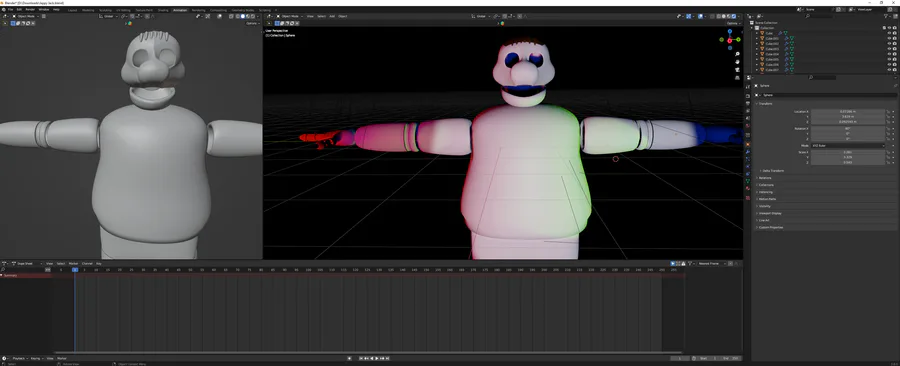Viewport: 900px width, 366px height.
Task: Hide Cube.003 object in outliner
Action: (889, 49)
